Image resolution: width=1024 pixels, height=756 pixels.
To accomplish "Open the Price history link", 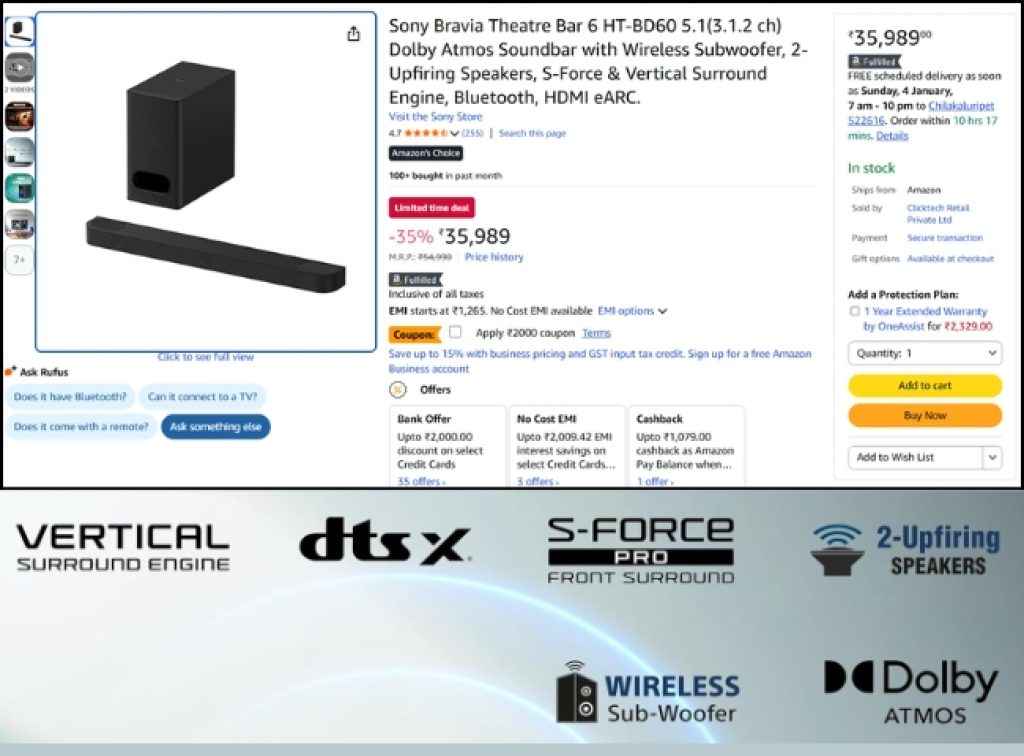I will [494, 257].
